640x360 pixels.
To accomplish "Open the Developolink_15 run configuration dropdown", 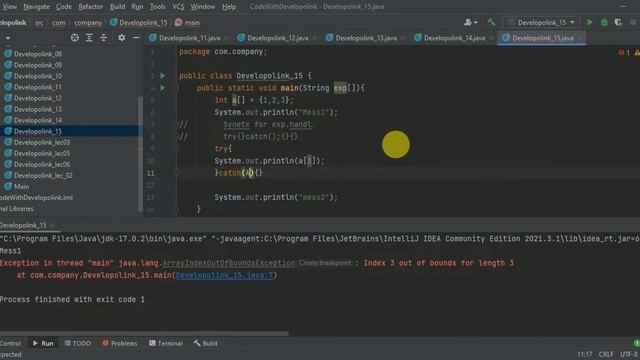I will (540, 22).
